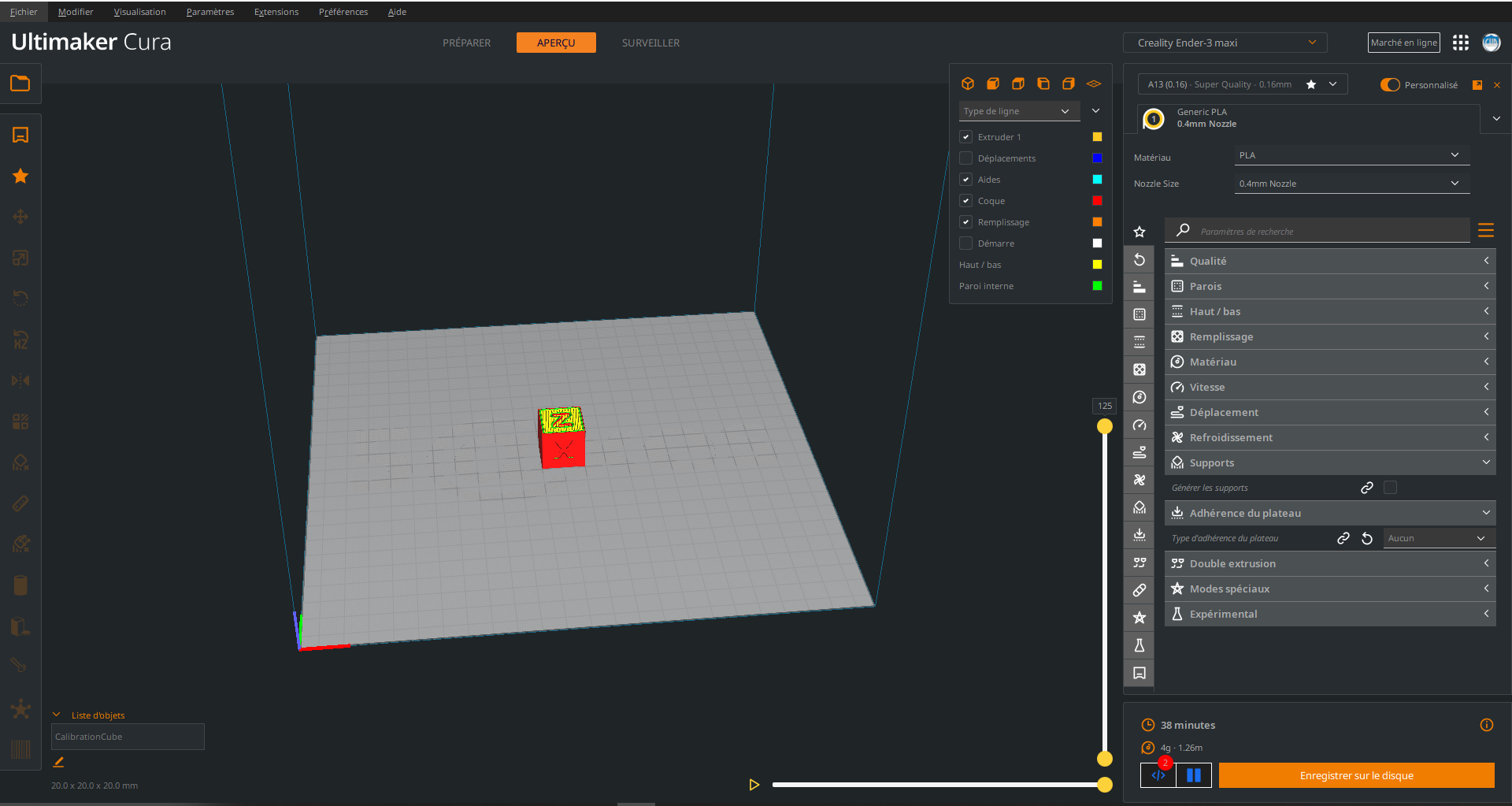The image size is (1512, 806).
Task: Click the Enregistrer sur le disque button
Action: 1356,775
